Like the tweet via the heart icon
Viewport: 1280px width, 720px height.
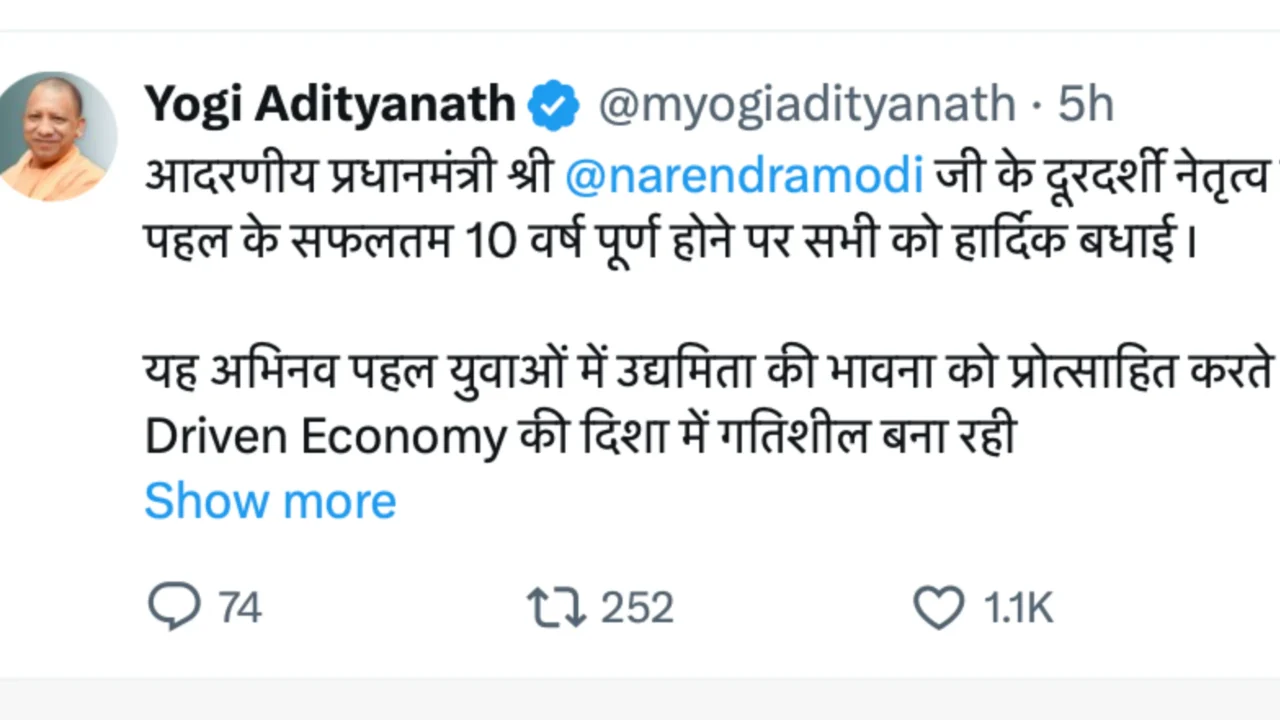(938, 606)
